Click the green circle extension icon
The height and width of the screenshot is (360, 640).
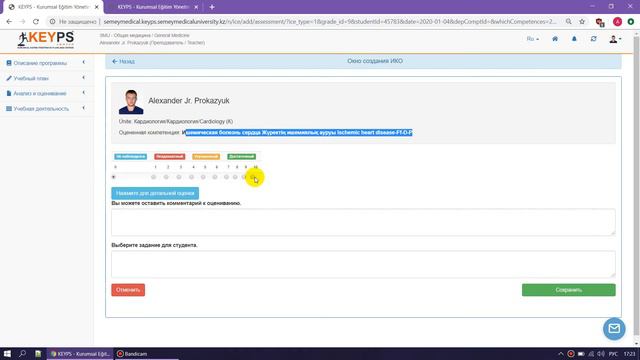(631, 22)
